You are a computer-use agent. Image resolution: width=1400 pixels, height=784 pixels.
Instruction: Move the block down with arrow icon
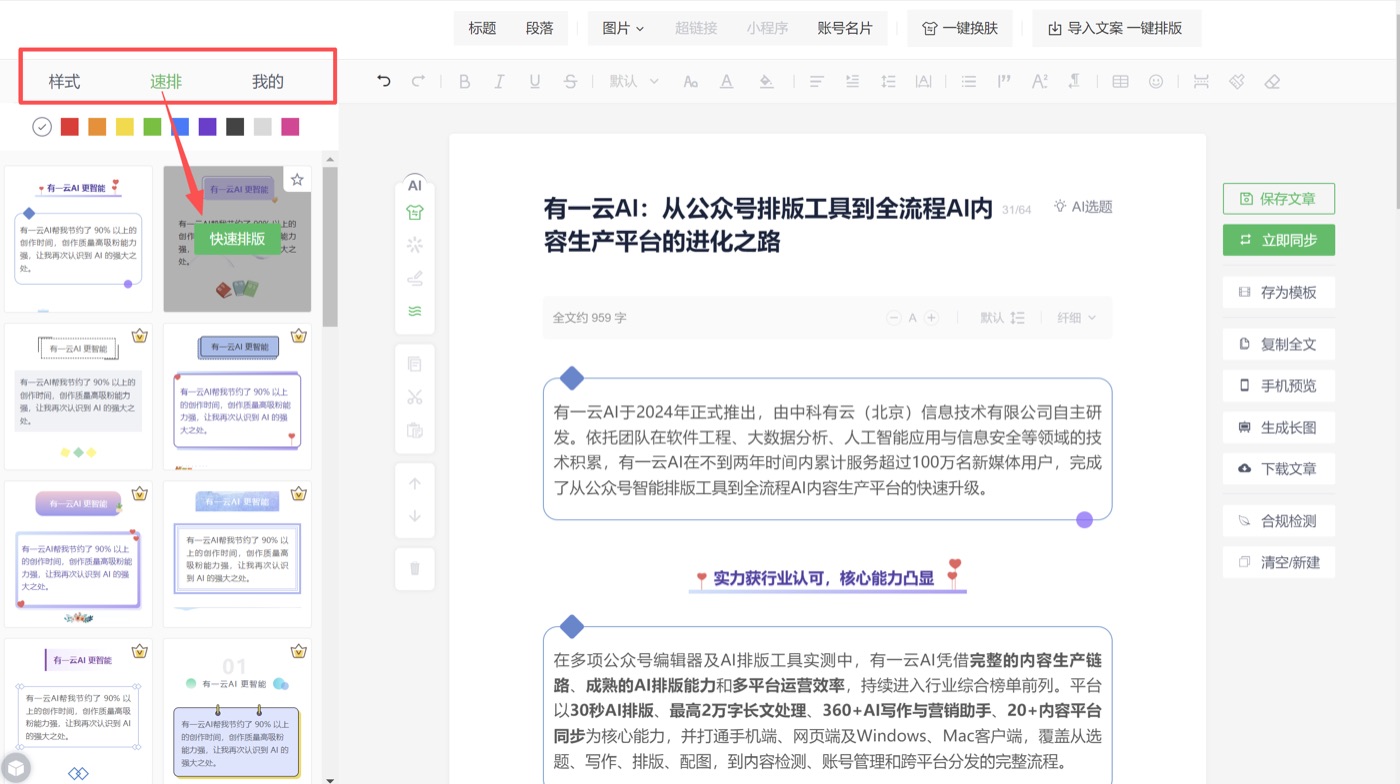(x=415, y=516)
